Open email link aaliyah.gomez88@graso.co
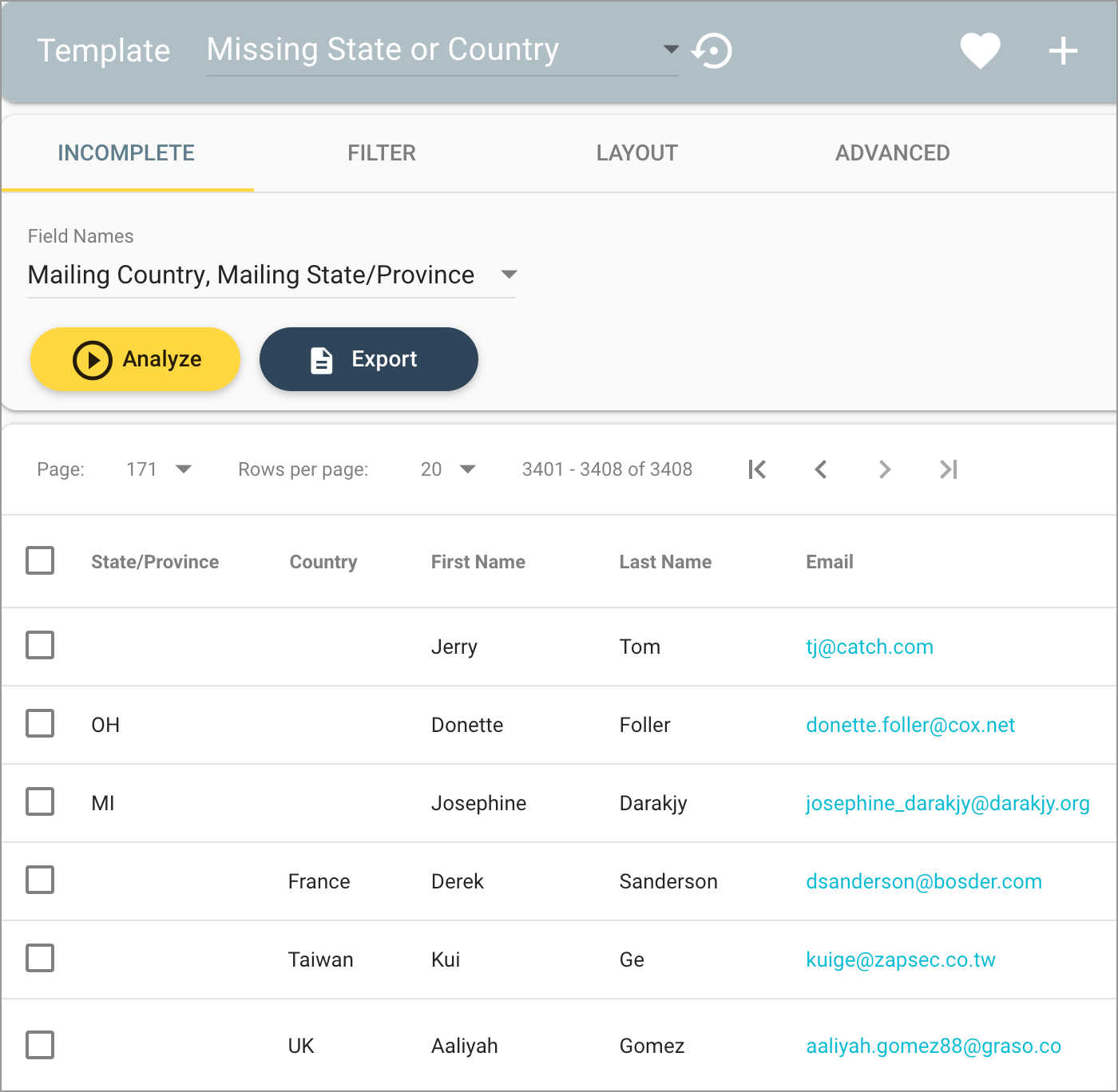This screenshot has width=1118, height=1092. pos(934,1046)
